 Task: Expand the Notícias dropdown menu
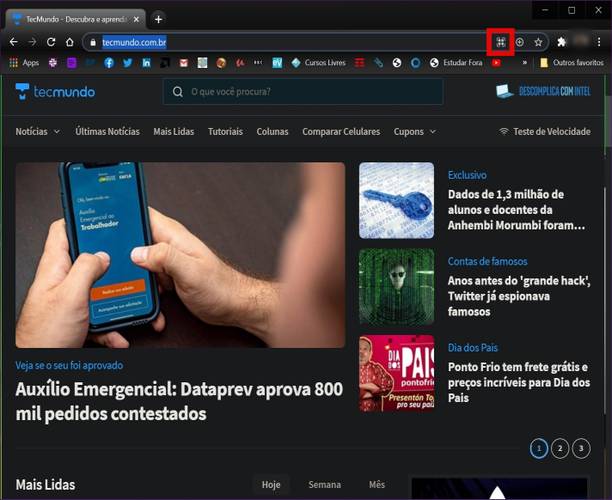37,132
